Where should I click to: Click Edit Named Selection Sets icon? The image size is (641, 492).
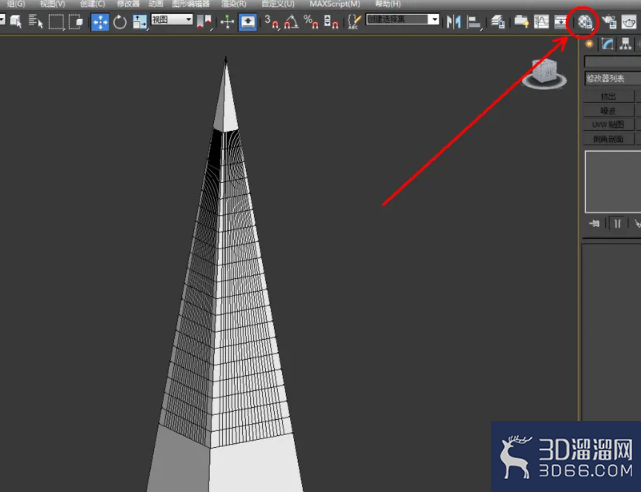pyautogui.click(x=354, y=22)
